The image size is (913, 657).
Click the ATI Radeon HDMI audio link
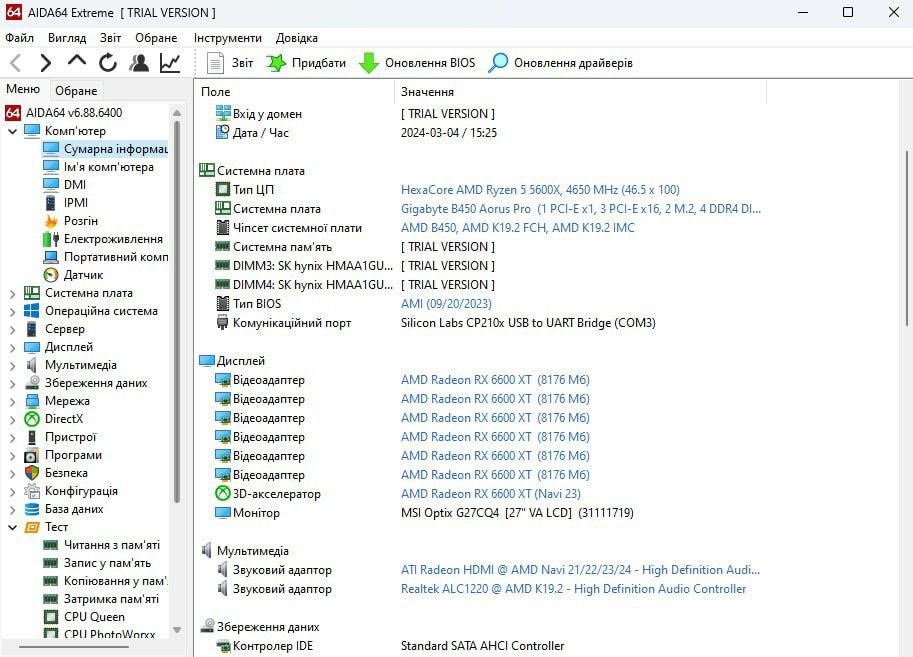click(581, 570)
